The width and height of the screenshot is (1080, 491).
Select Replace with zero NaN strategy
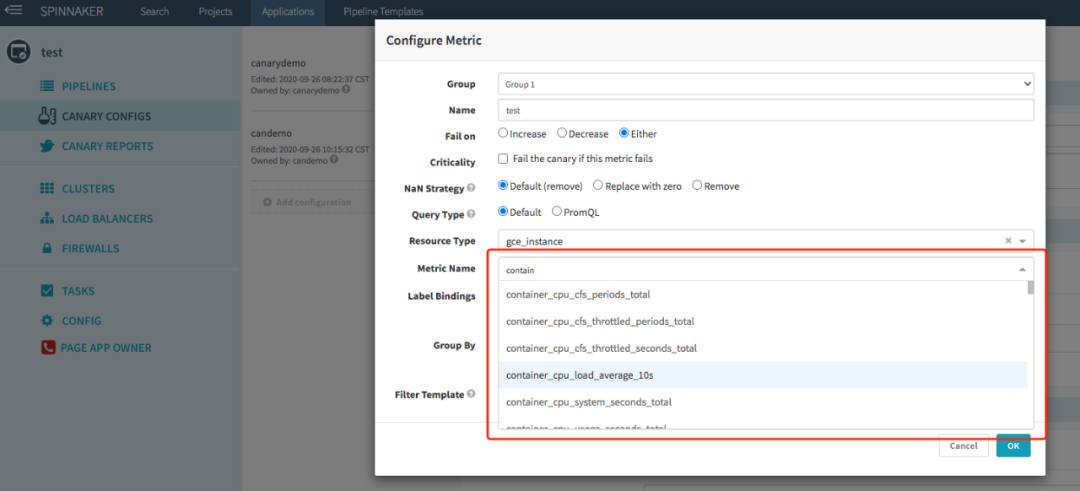pyautogui.click(x=598, y=185)
